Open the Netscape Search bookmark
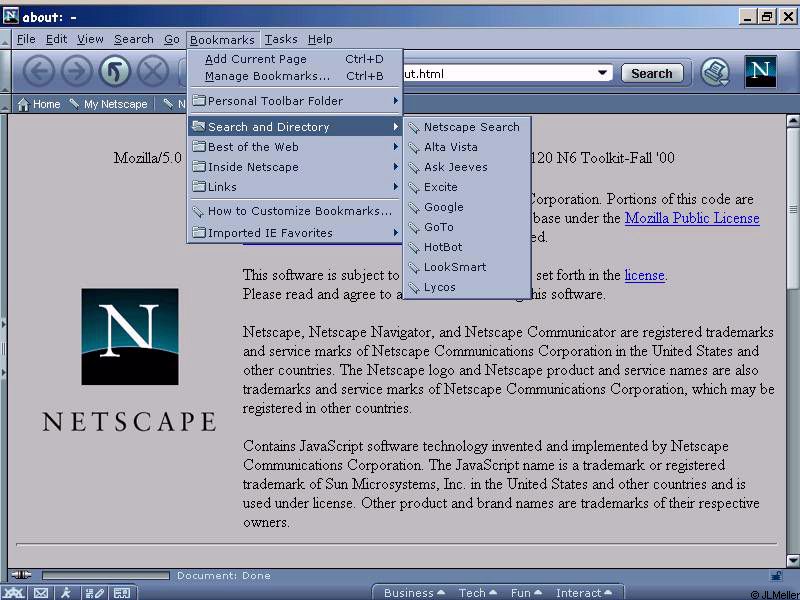Viewport: 800px width, 600px height. (x=467, y=127)
